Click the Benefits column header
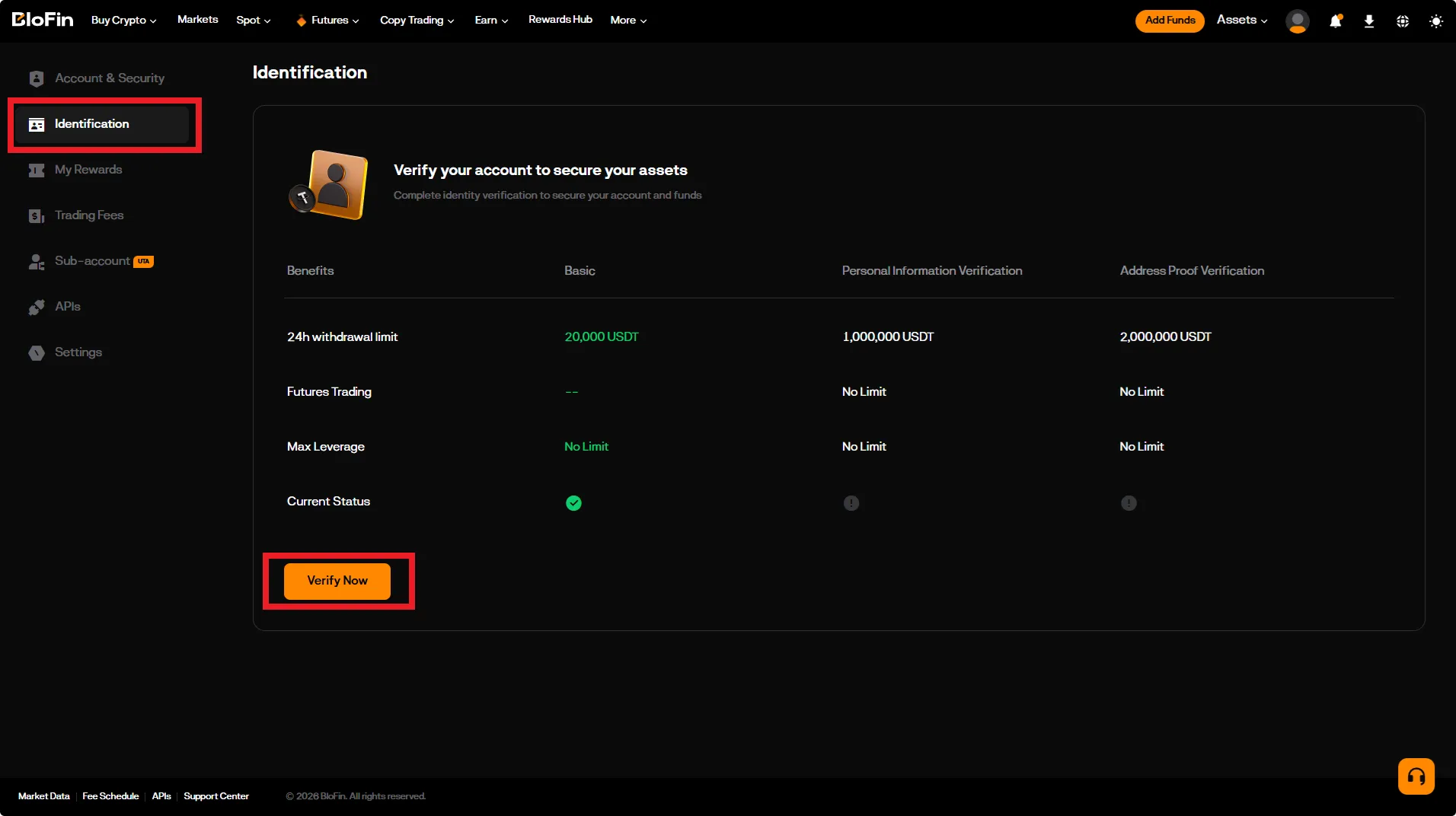This screenshot has height=816, width=1456. click(310, 270)
